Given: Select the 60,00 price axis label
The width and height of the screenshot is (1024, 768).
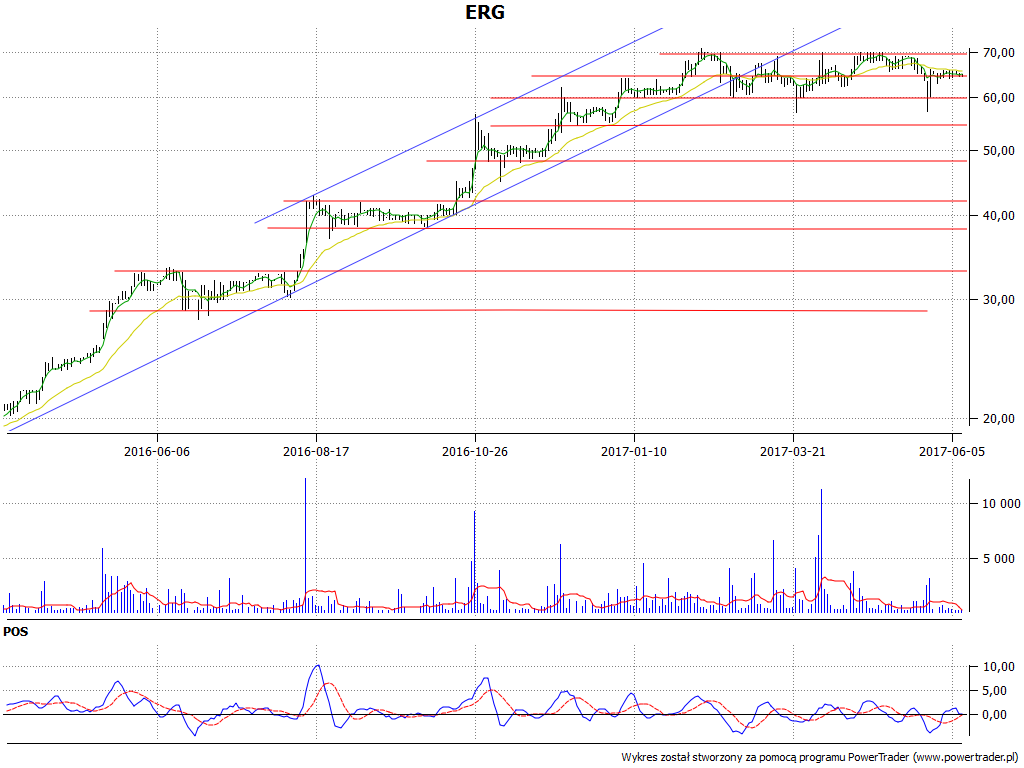Looking at the screenshot, I should (x=999, y=98).
